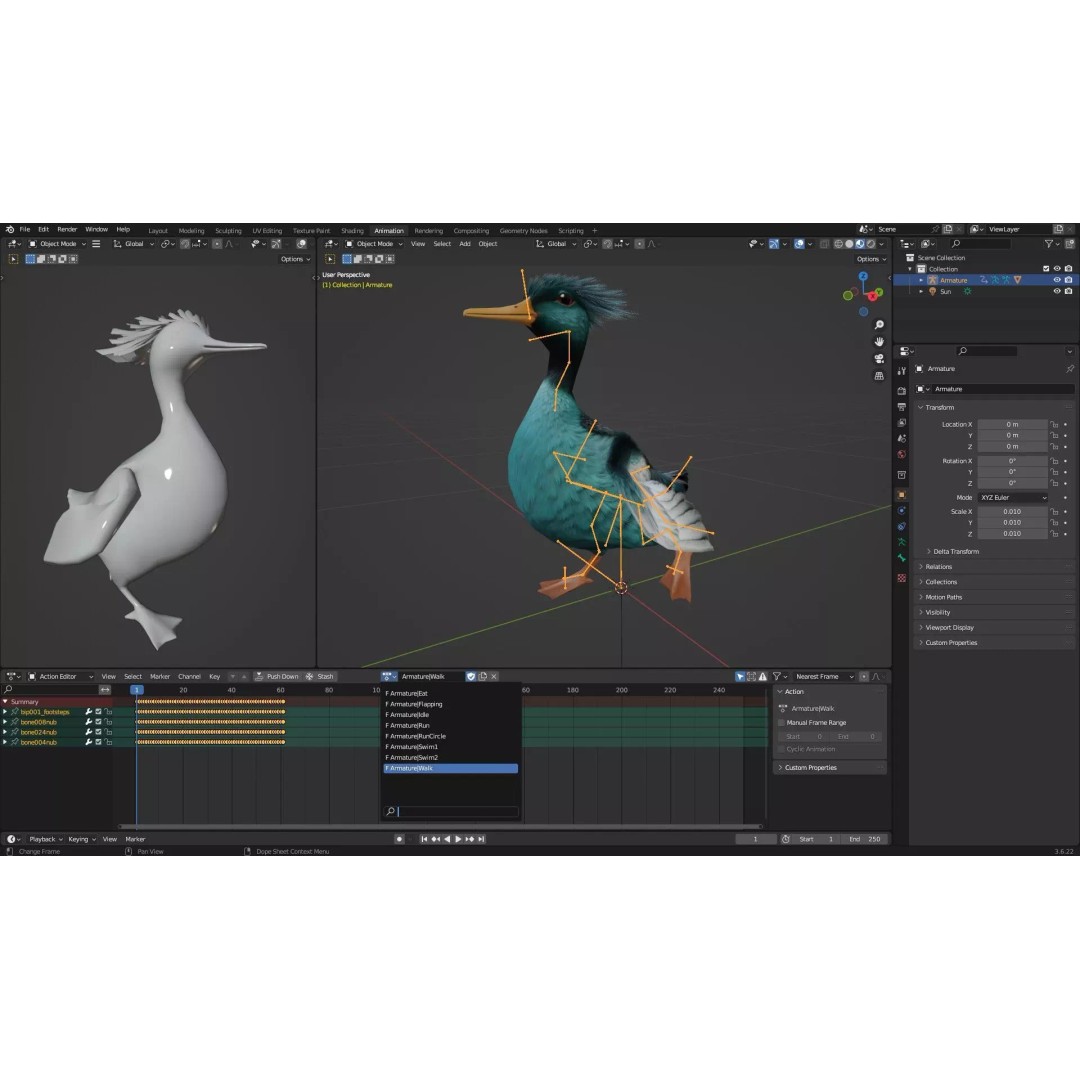Open the Object Mode dropdown in the left viewport
This screenshot has height=1080, width=1080.
(x=57, y=244)
